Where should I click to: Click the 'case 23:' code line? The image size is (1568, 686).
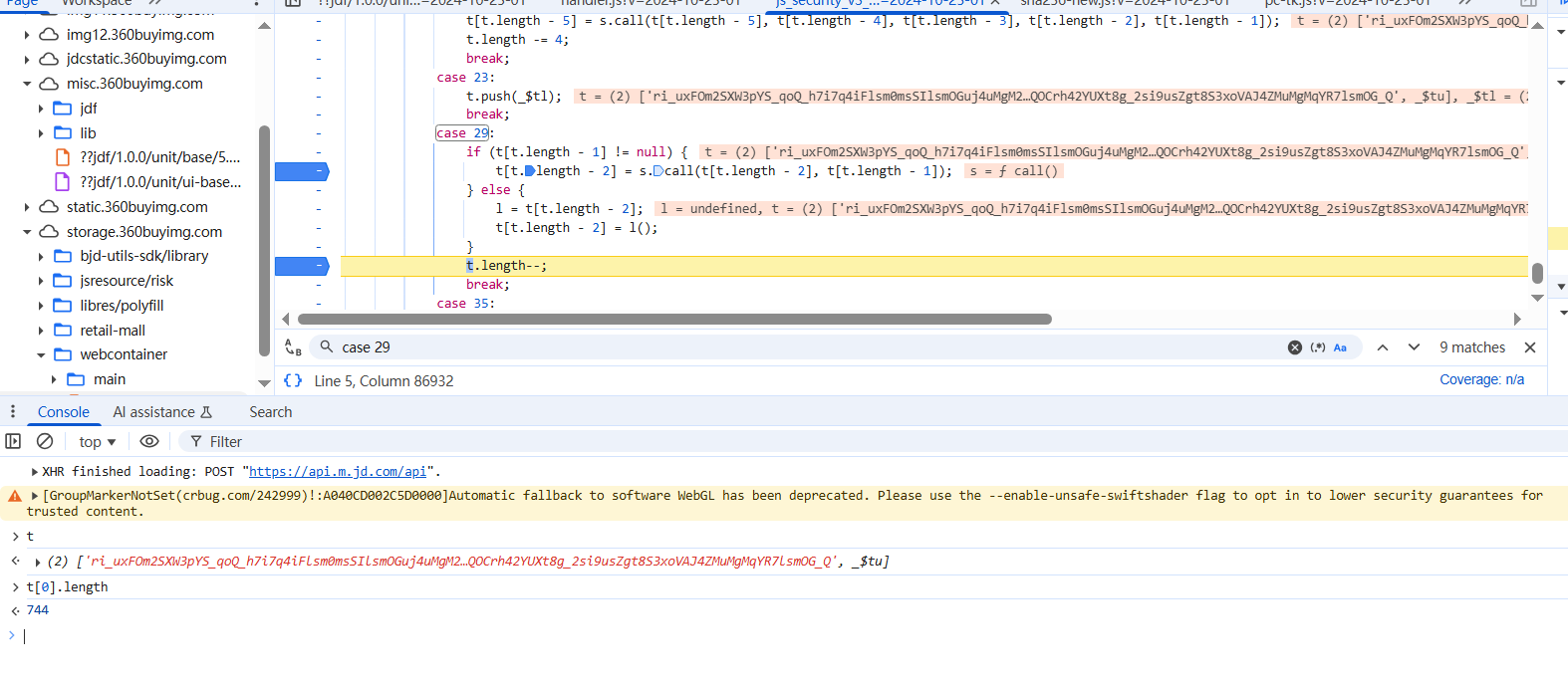coord(465,78)
